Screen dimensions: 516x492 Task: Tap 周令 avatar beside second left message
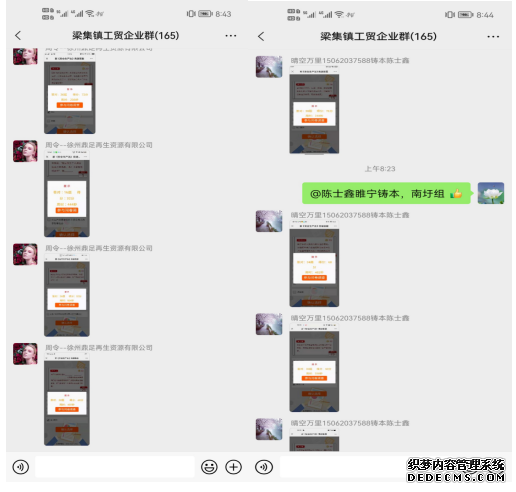[25, 151]
